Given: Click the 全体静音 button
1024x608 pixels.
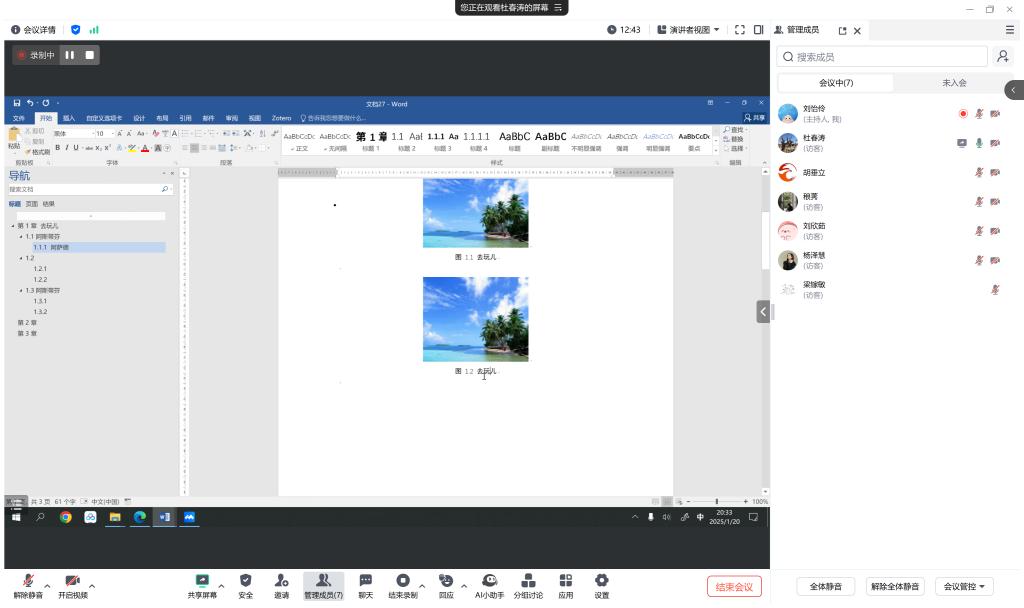Looking at the screenshot, I should pos(825,587).
